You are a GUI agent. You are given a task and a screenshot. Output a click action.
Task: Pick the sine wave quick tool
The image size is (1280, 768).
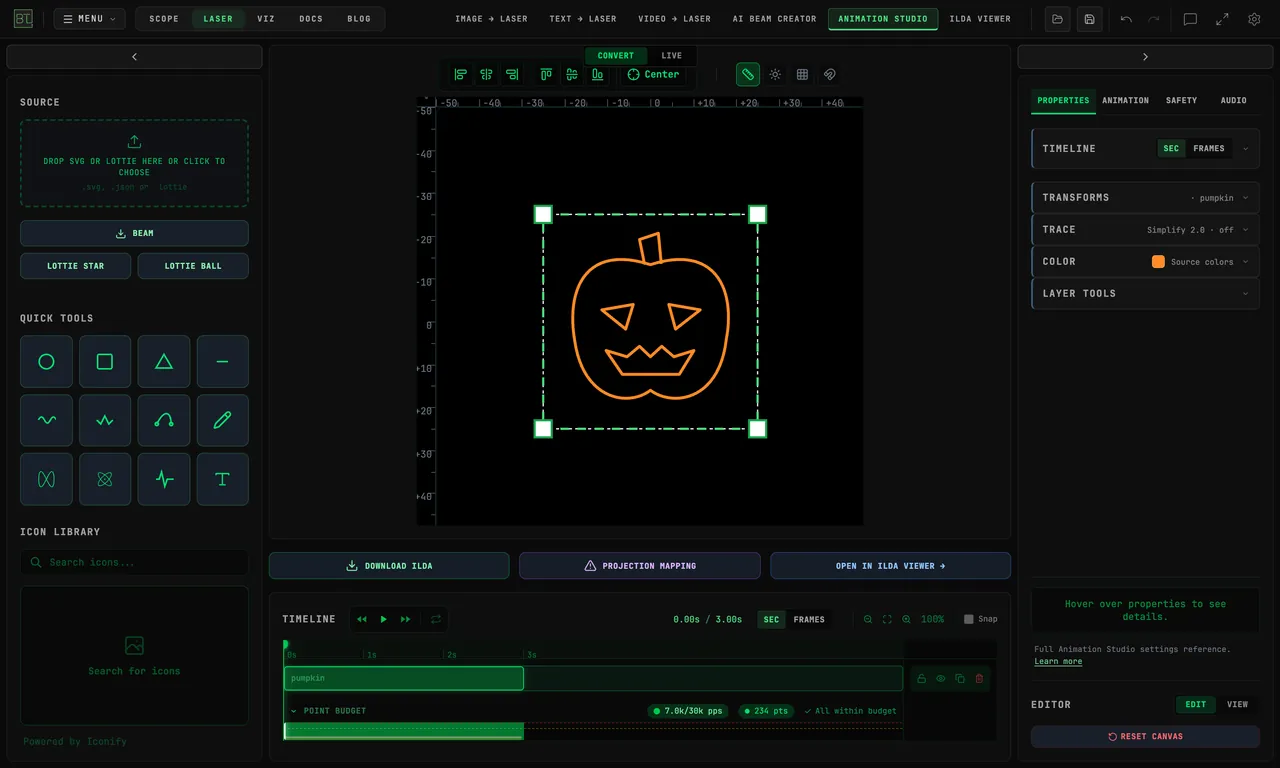46,421
